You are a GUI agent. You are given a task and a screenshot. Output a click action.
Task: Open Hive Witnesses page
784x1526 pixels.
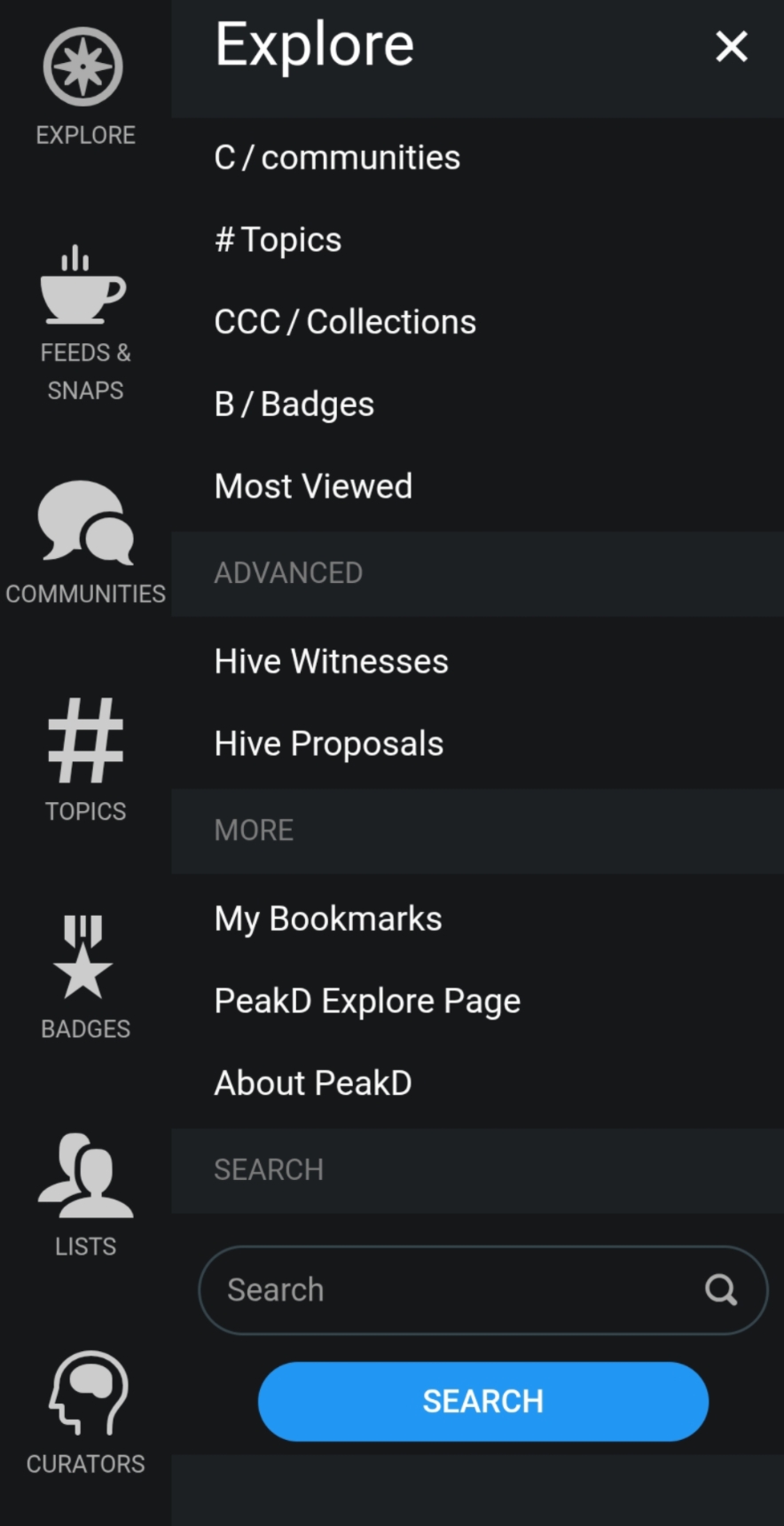tap(331, 662)
